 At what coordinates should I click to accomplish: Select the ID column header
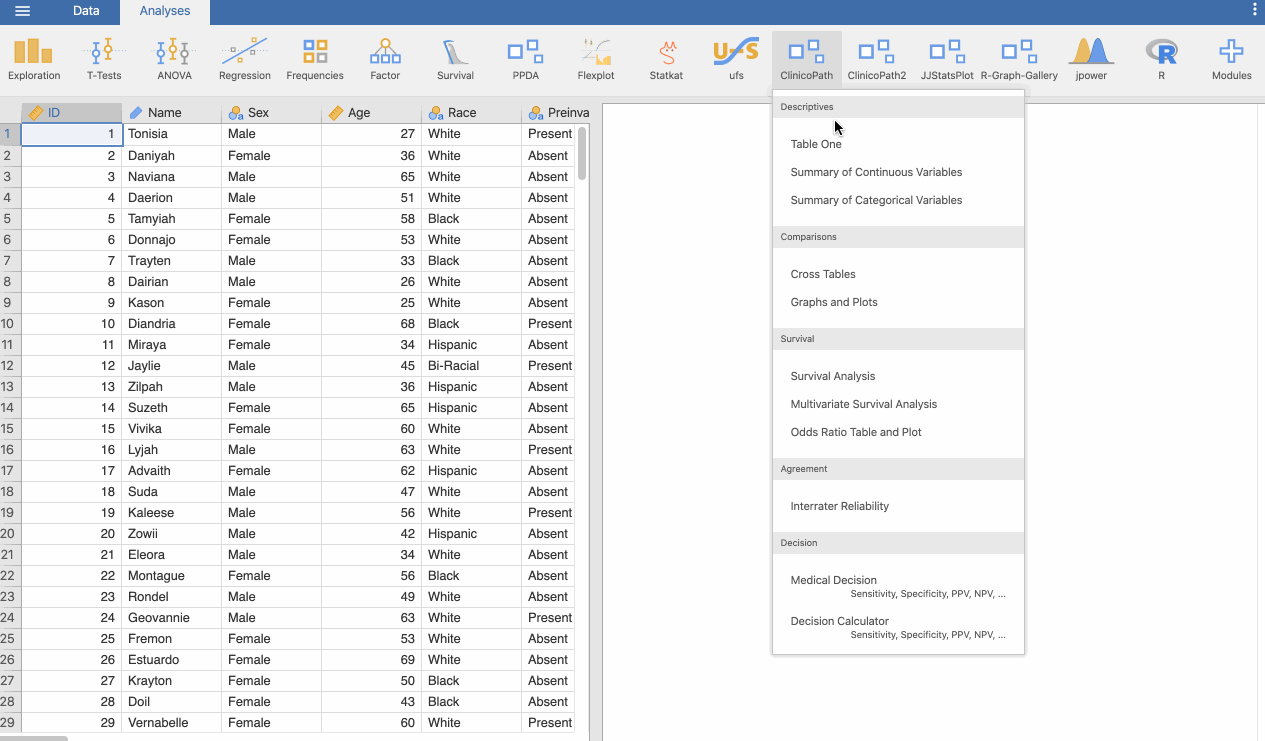pos(71,113)
